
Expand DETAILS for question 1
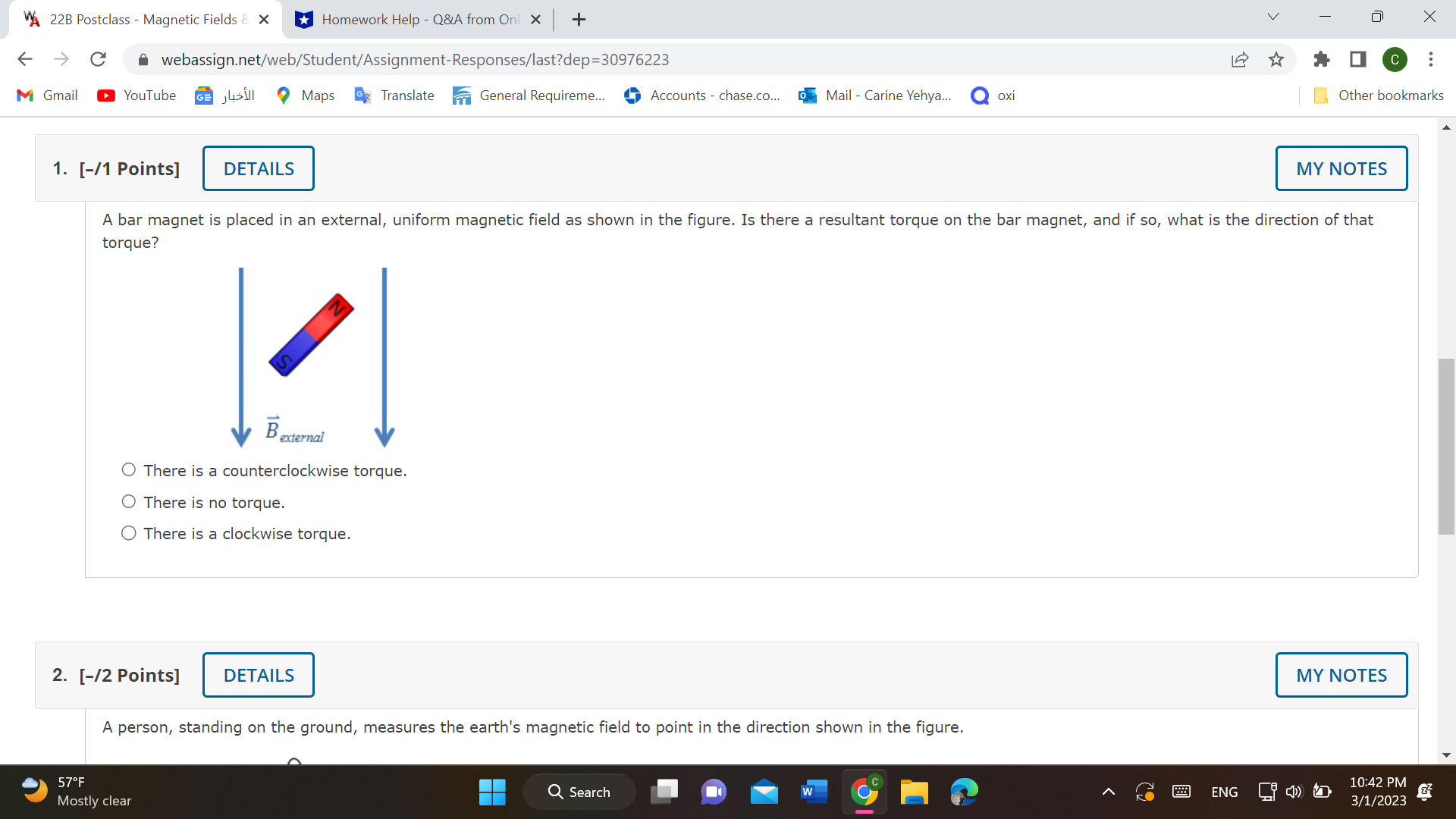(x=258, y=168)
